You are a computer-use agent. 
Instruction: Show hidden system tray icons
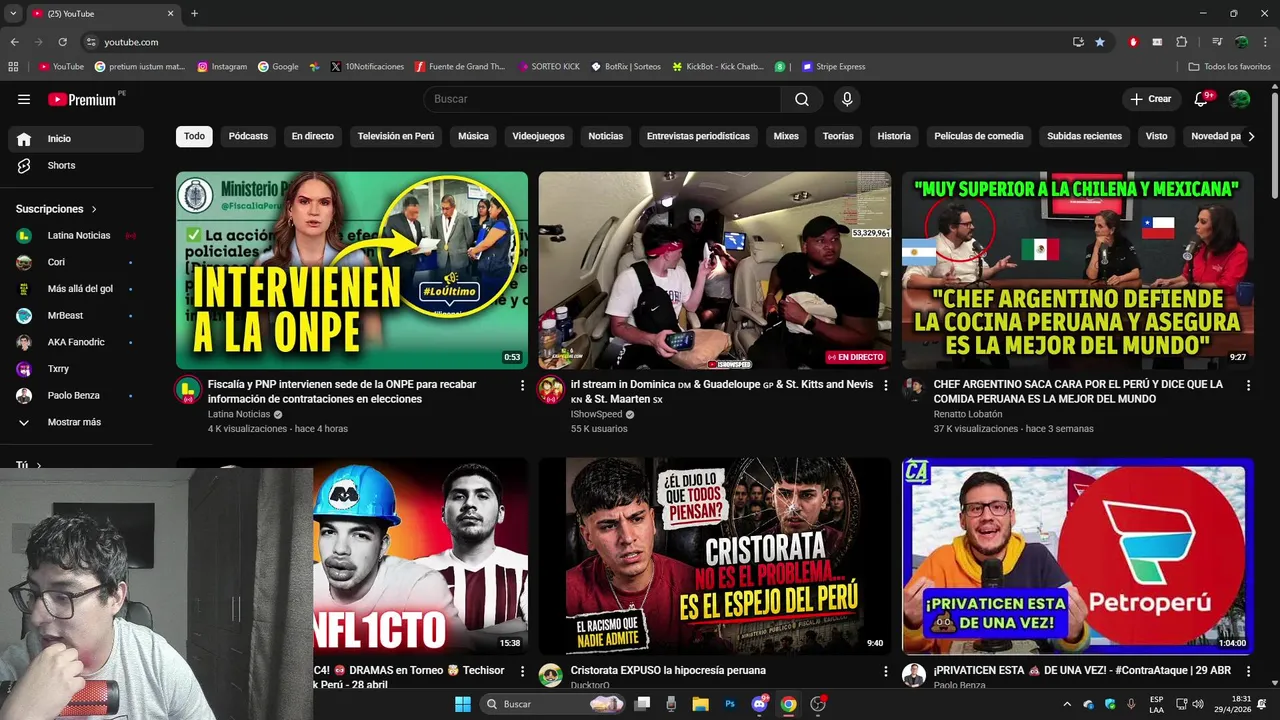tap(1066, 704)
